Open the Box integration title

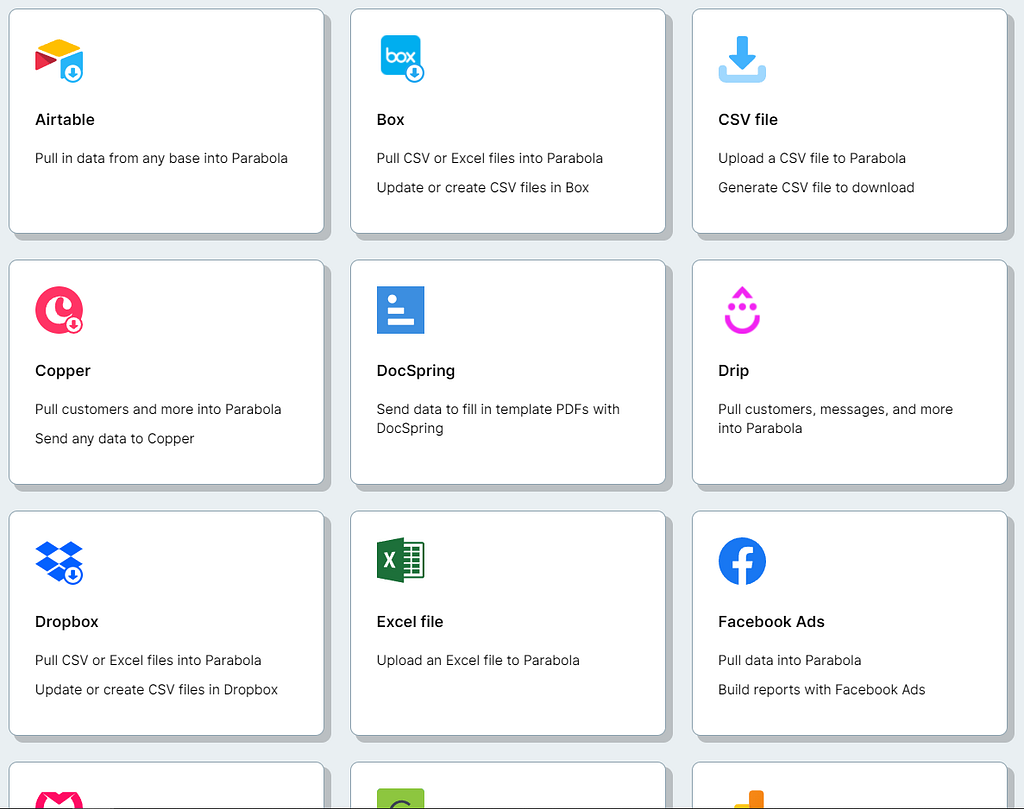[391, 119]
